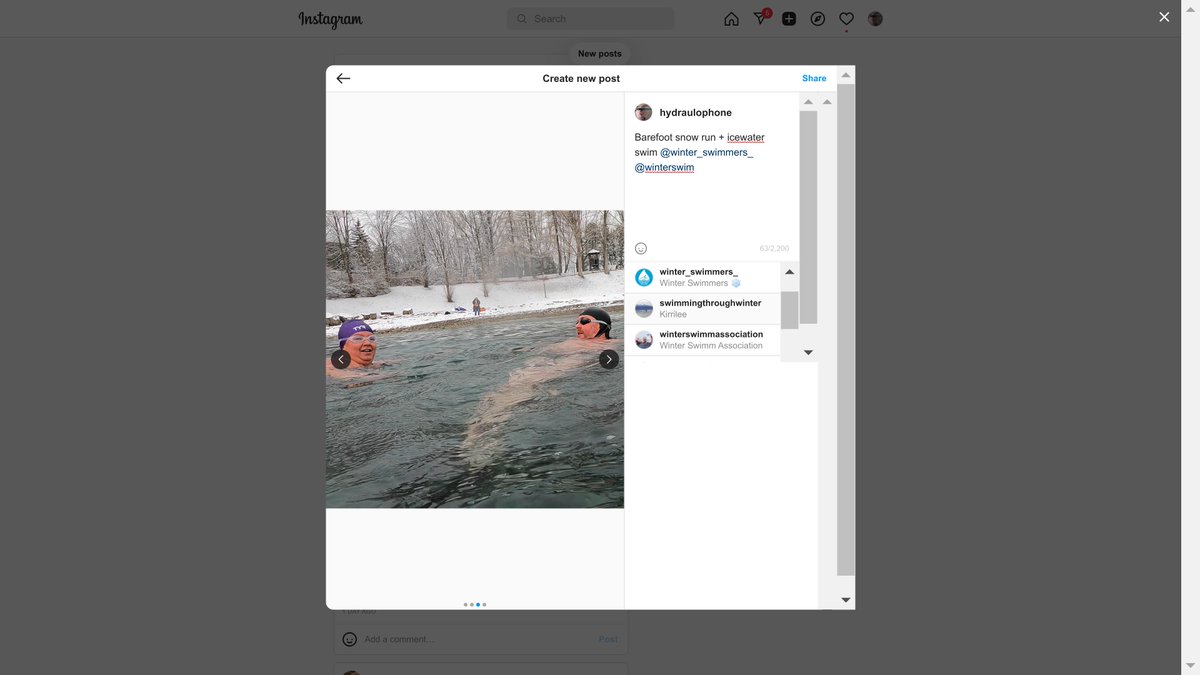The width and height of the screenshot is (1200, 675).
Task: Click into the caption text area
Action: click(x=712, y=182)
